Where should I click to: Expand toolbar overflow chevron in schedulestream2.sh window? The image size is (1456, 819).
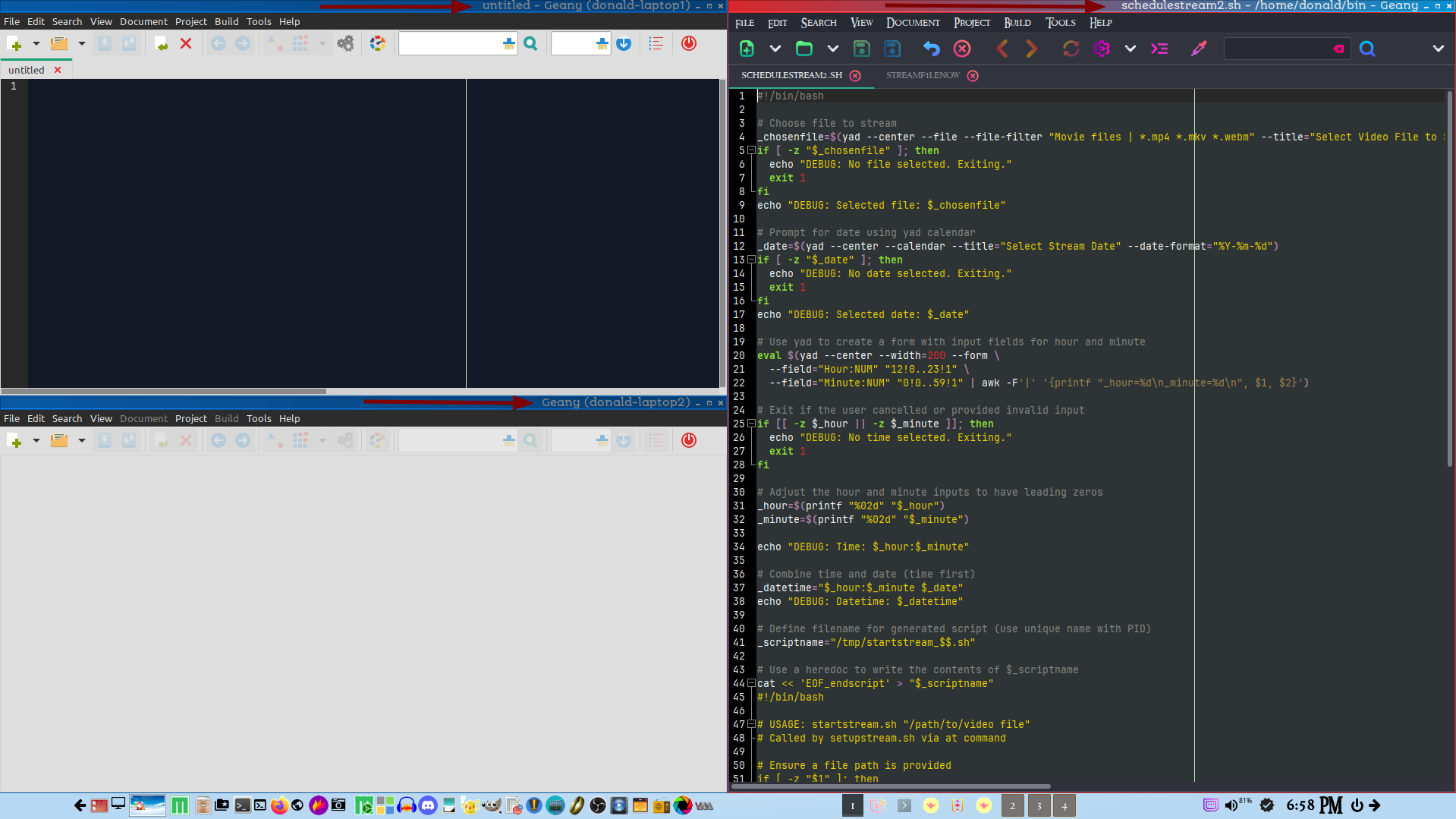coord(1438,49)
